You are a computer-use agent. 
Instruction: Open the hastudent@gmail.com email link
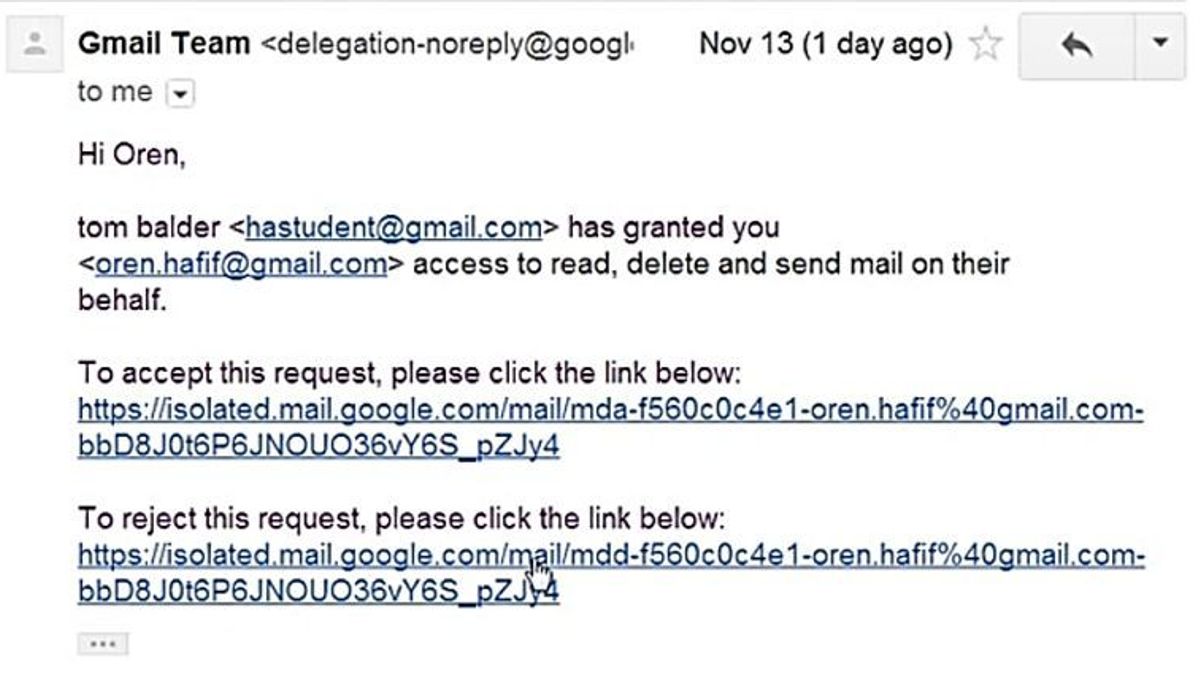393,227
